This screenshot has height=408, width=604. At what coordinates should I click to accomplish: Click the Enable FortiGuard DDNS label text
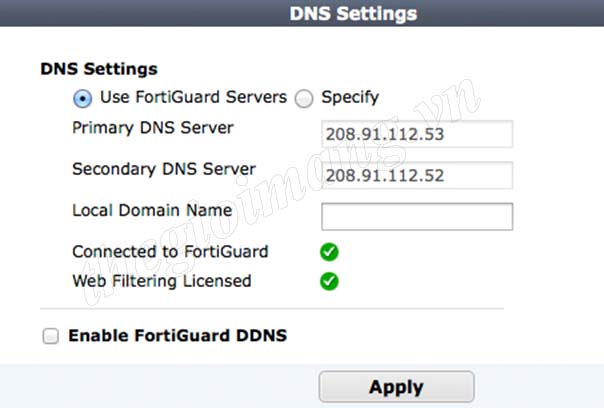[178, 336]
